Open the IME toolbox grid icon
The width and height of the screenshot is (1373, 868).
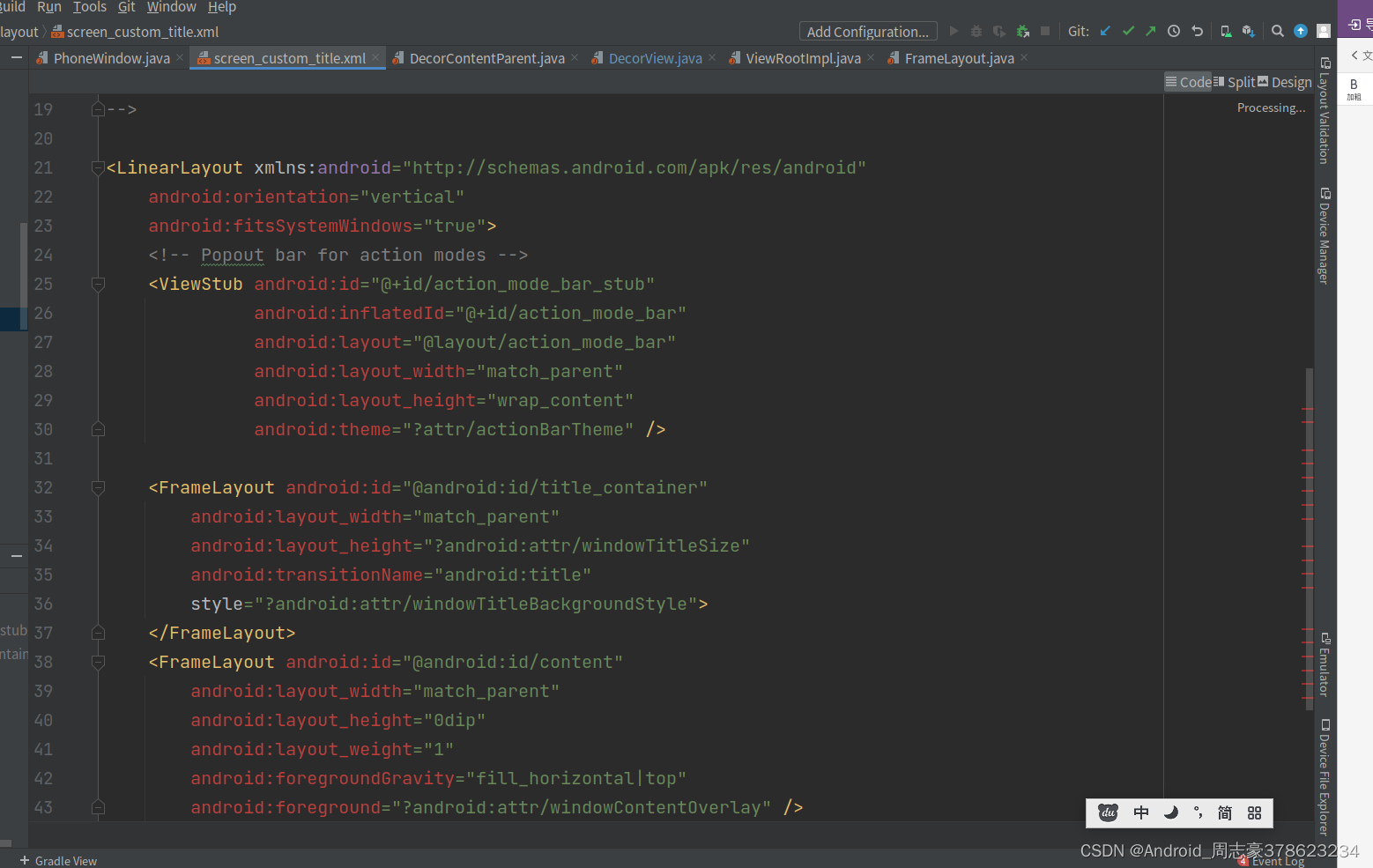(1255, 812)
